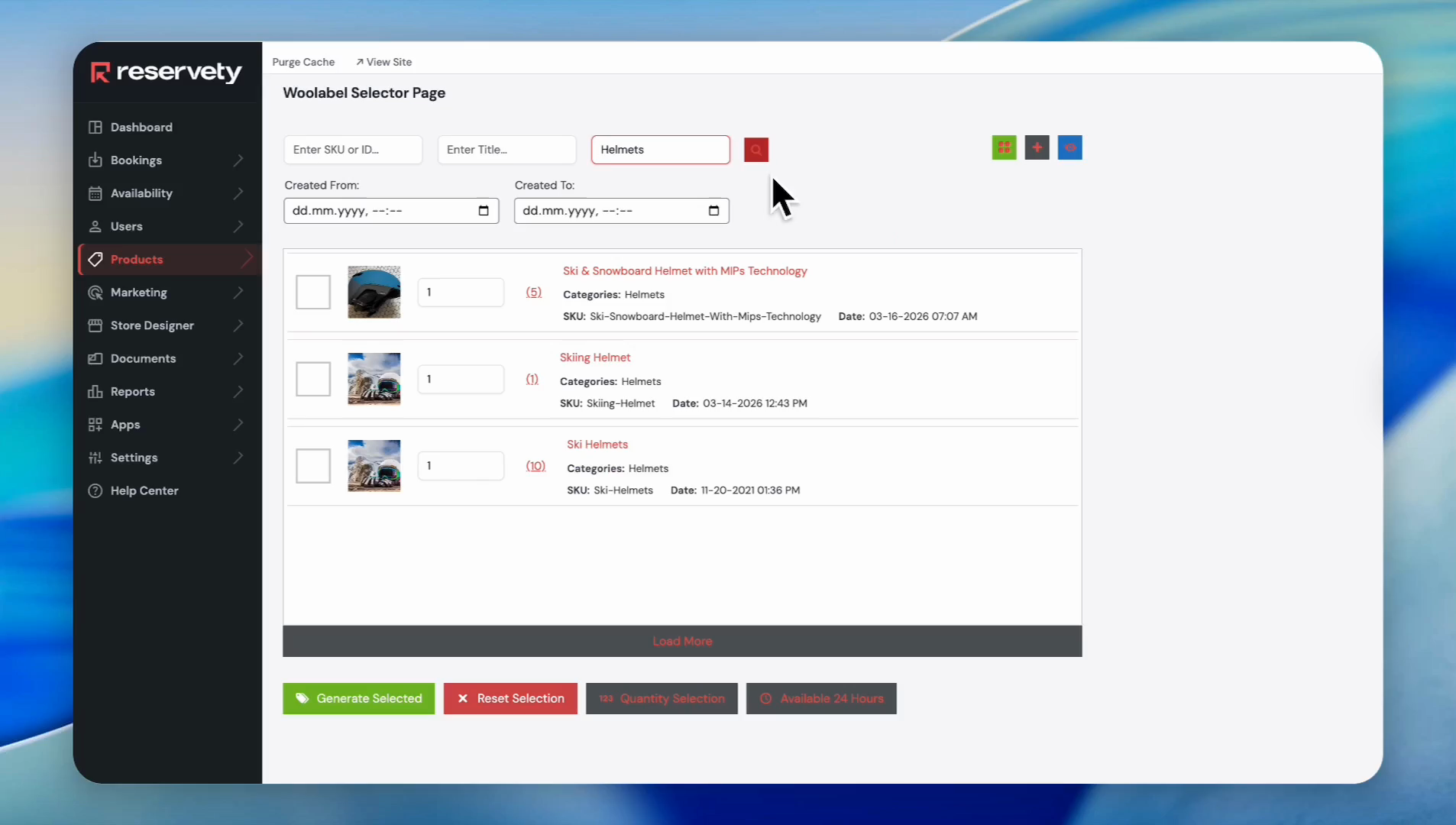Open the Store Designer menu item
The image size is (1456, 825).
point(152,325)
